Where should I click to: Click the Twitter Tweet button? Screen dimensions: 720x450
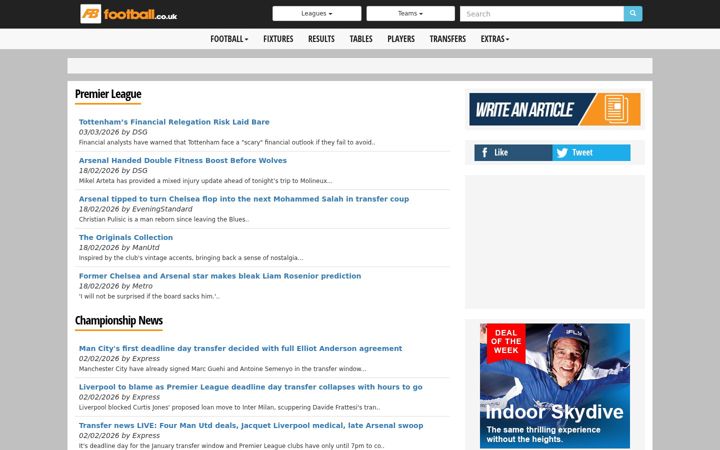pos(591,152)
